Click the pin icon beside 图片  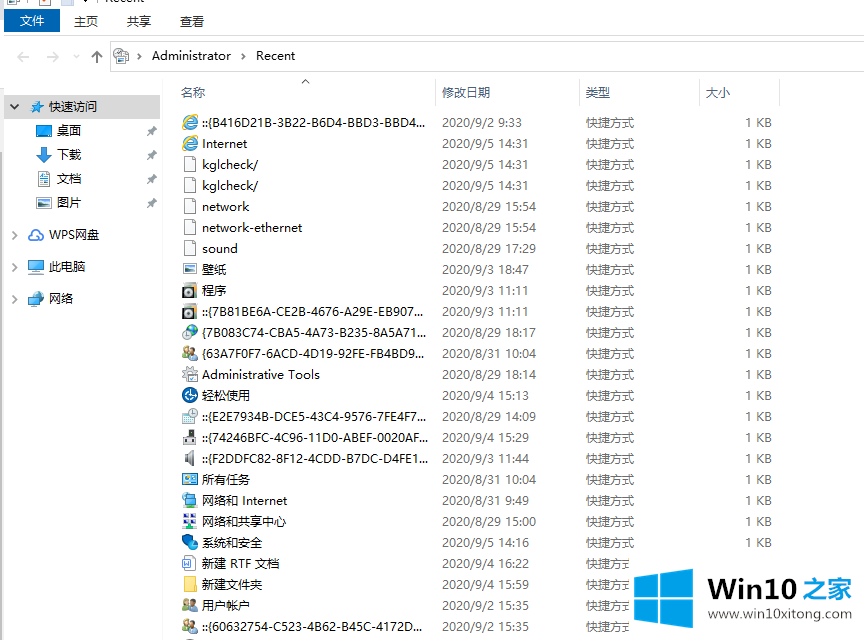[152, 203]
